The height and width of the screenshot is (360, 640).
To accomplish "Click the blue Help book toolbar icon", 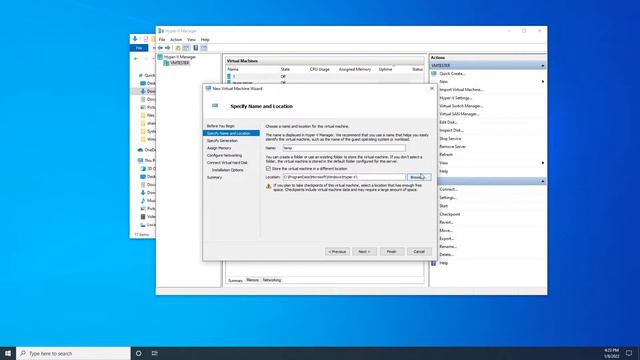I will 196,48.
